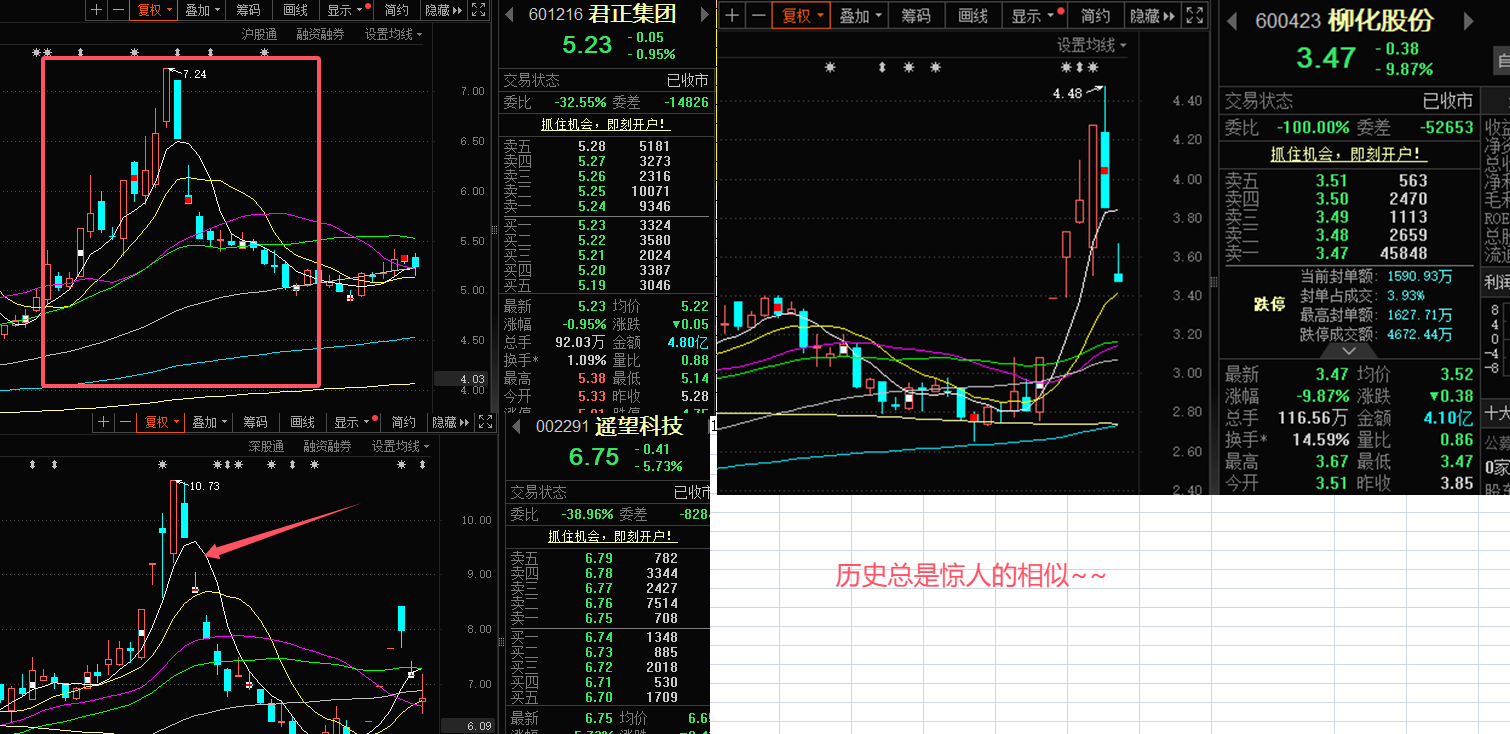Zoom out the 柳化股份 chart with minus
1510x734 pixels.
pyautogui.click(x=757, y=16)
